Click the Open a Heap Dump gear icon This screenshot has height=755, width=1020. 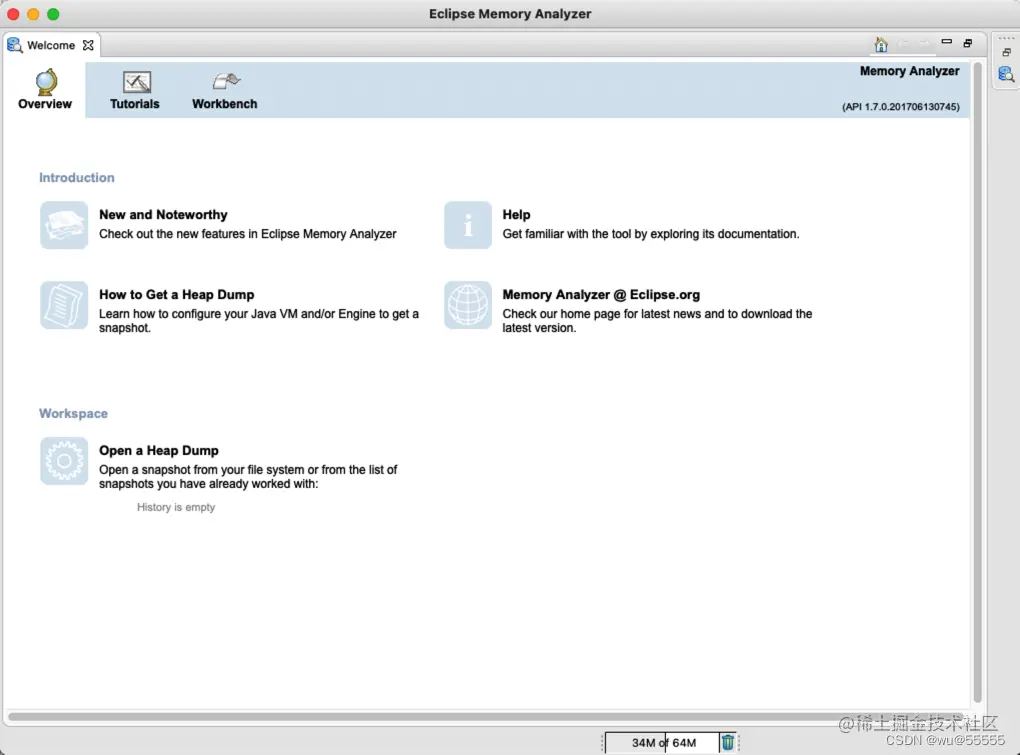pyautogui.click(x=64, y=461)
